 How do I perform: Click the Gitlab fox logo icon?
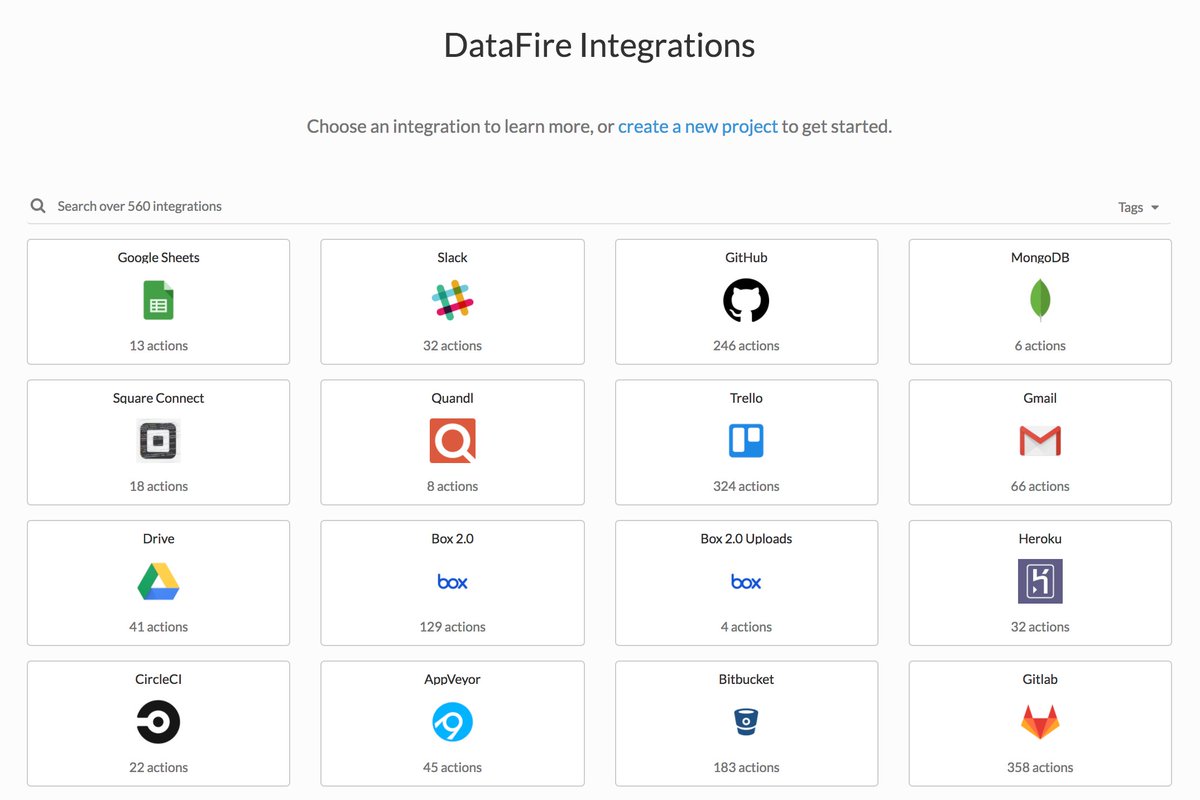(x=1040, y=722)
